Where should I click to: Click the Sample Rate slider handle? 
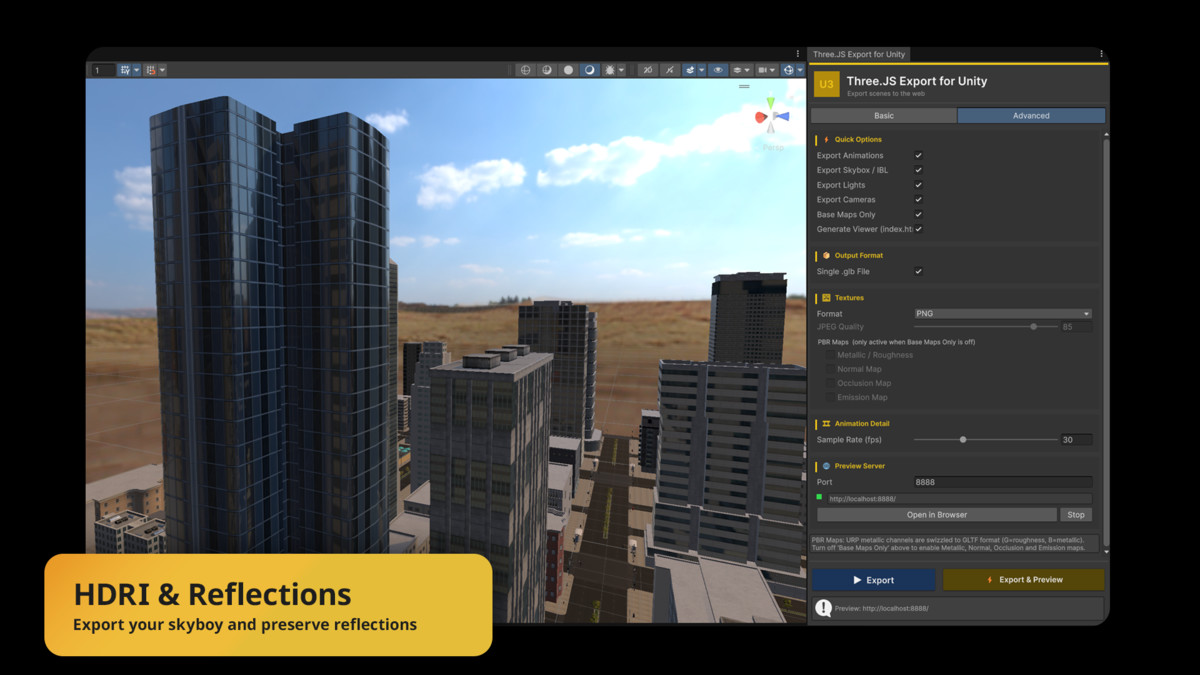click(963, 439)
